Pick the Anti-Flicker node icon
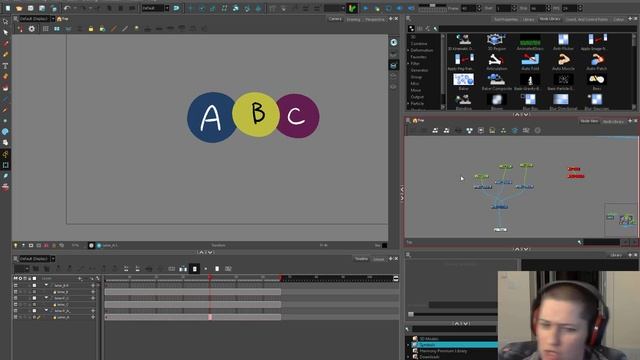 [563, 40]
